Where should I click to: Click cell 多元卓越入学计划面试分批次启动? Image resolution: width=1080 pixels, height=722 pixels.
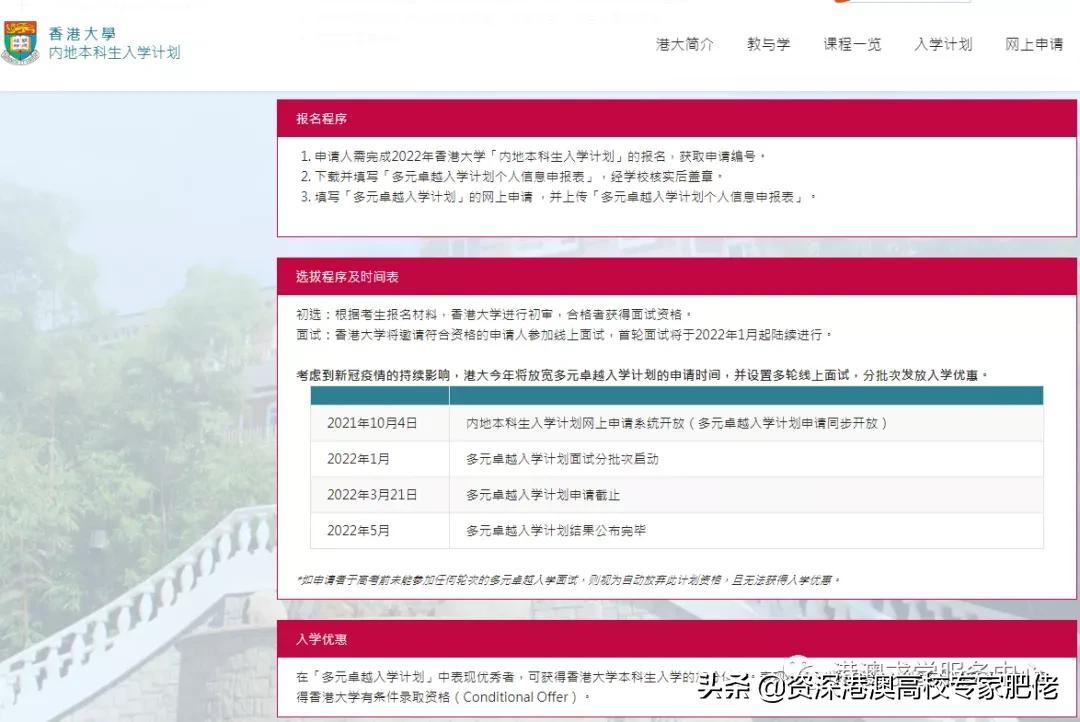point(746,459)
